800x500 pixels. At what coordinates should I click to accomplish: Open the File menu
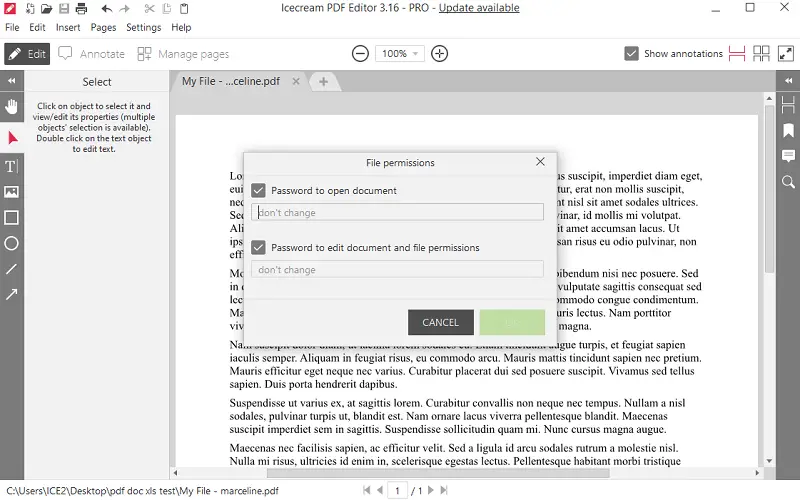pyautogui.click(x=12, y=27)
